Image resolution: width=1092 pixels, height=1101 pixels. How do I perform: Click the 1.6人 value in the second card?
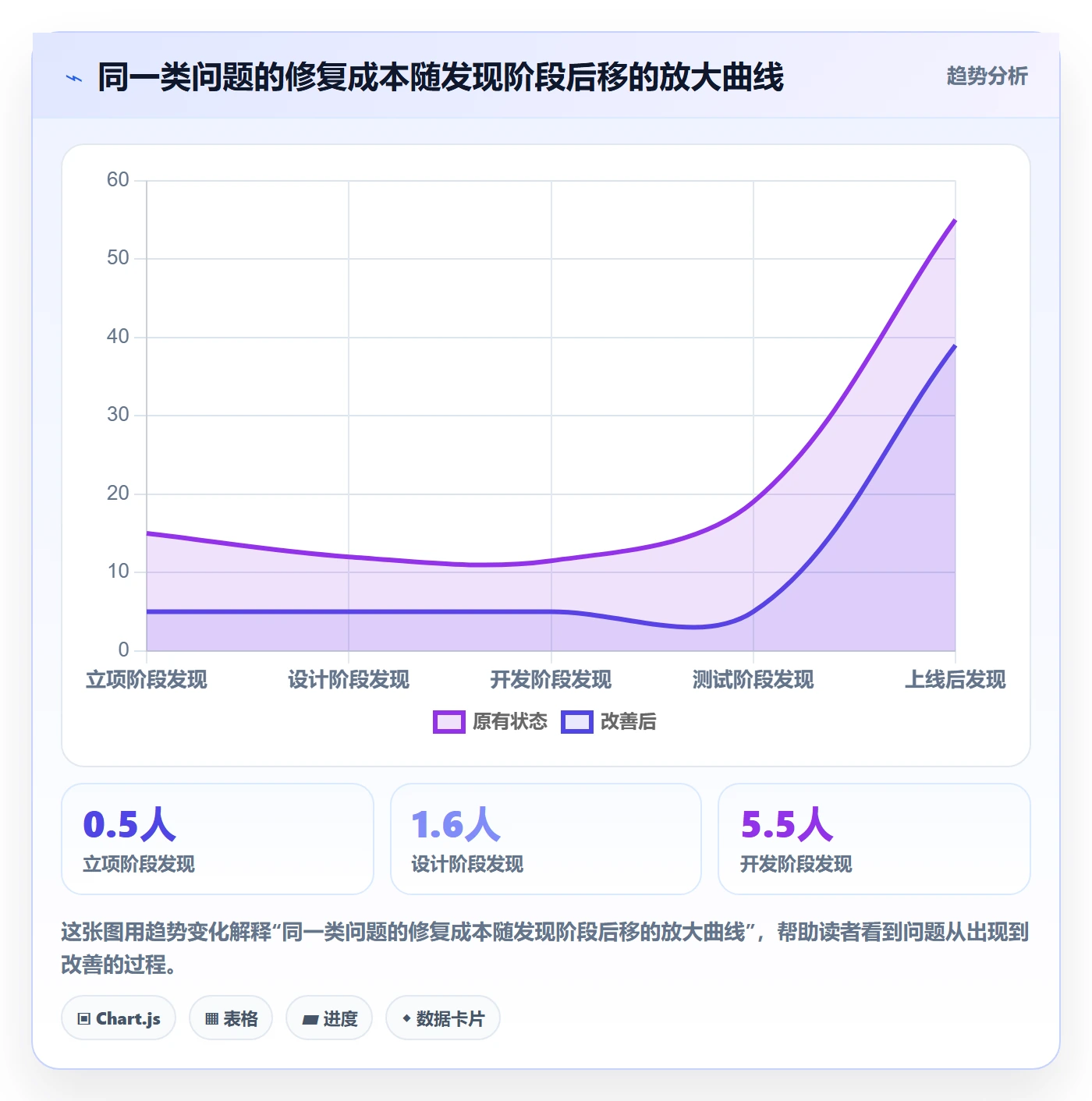pyautogui.click(x=456, y=824)
